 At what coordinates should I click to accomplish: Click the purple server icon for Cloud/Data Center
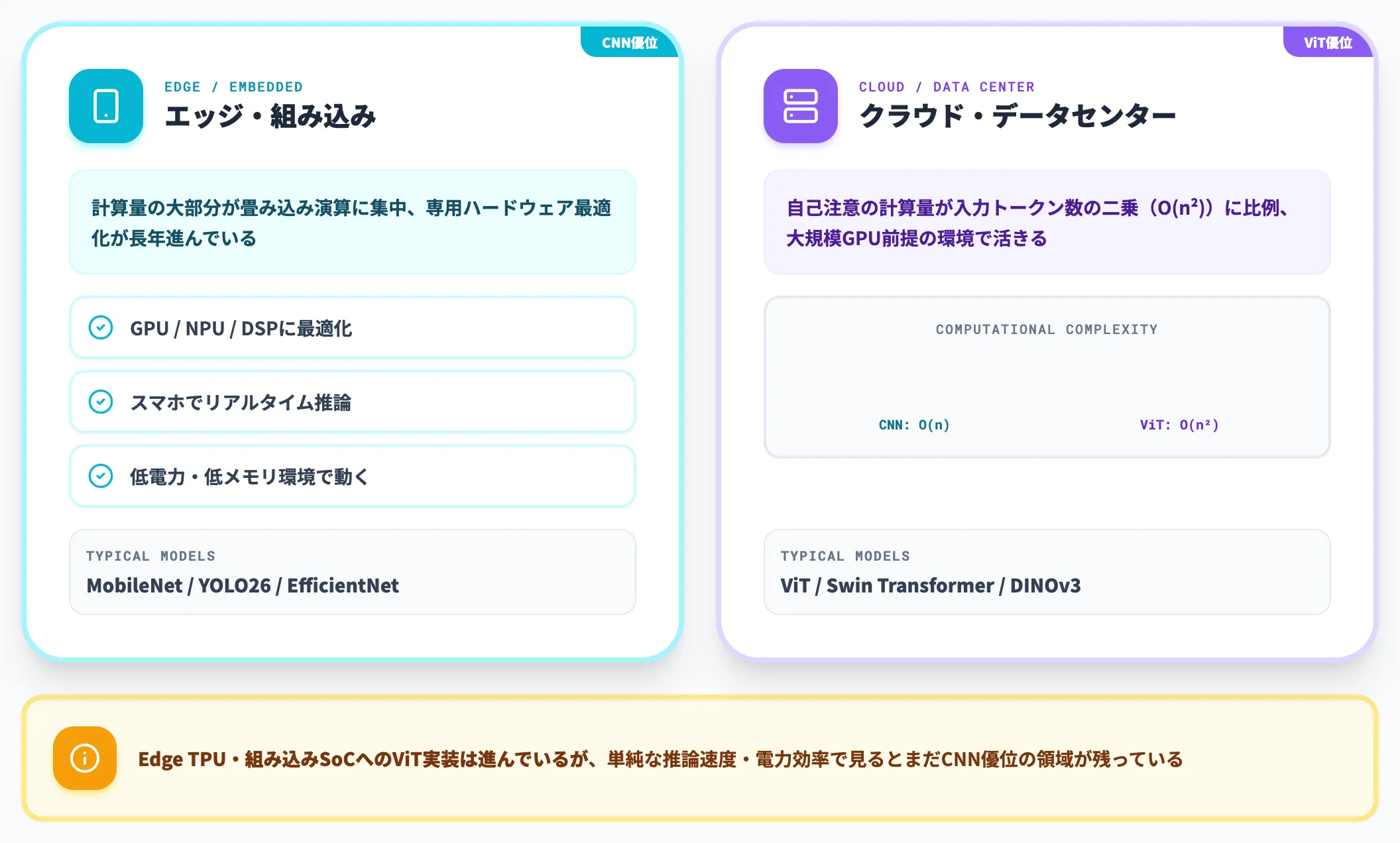[801, 106]
